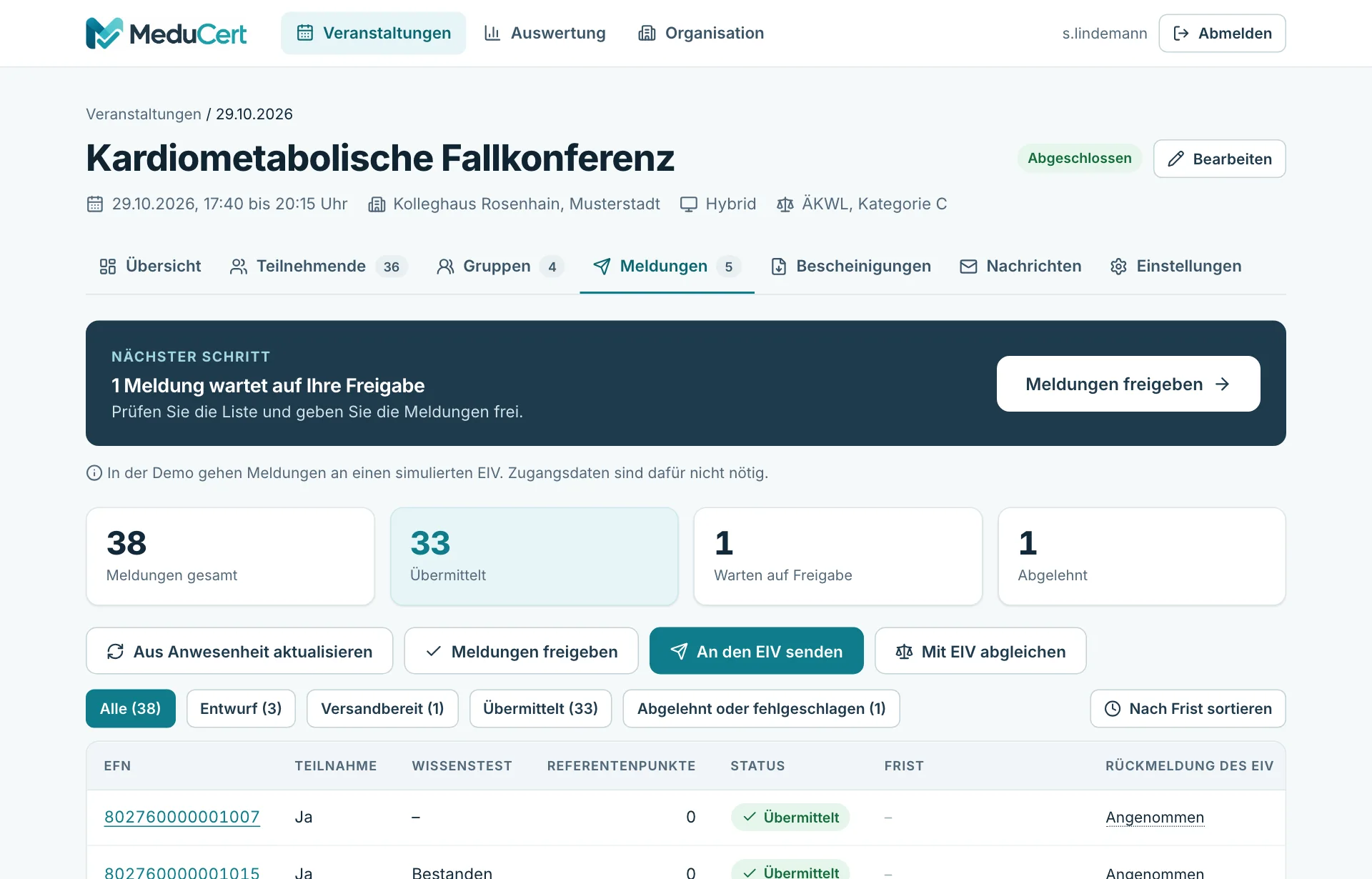Select the 33 Übermittelt stat card
The height and width of the screenshot is (879, 1372).
[x=534, y=556]
